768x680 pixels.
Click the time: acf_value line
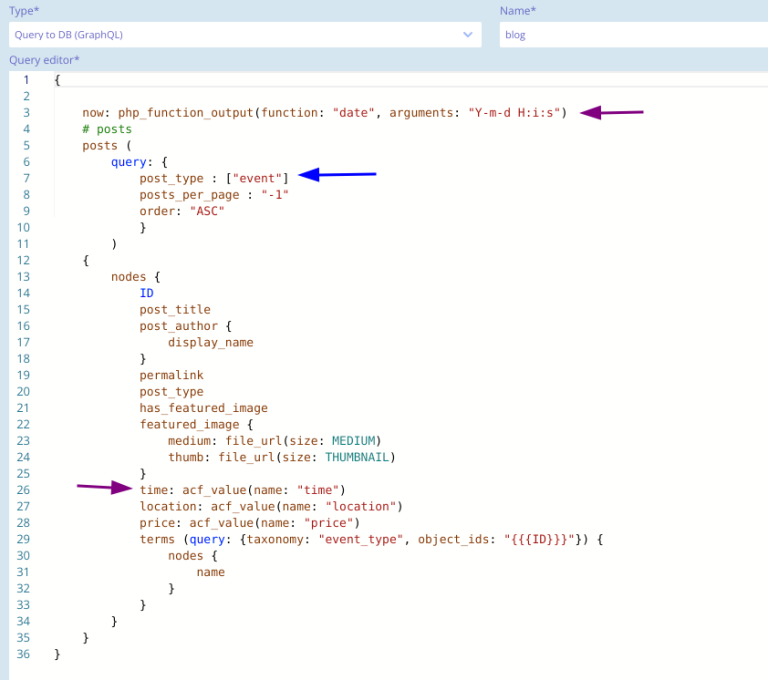(x=242, y=490)
